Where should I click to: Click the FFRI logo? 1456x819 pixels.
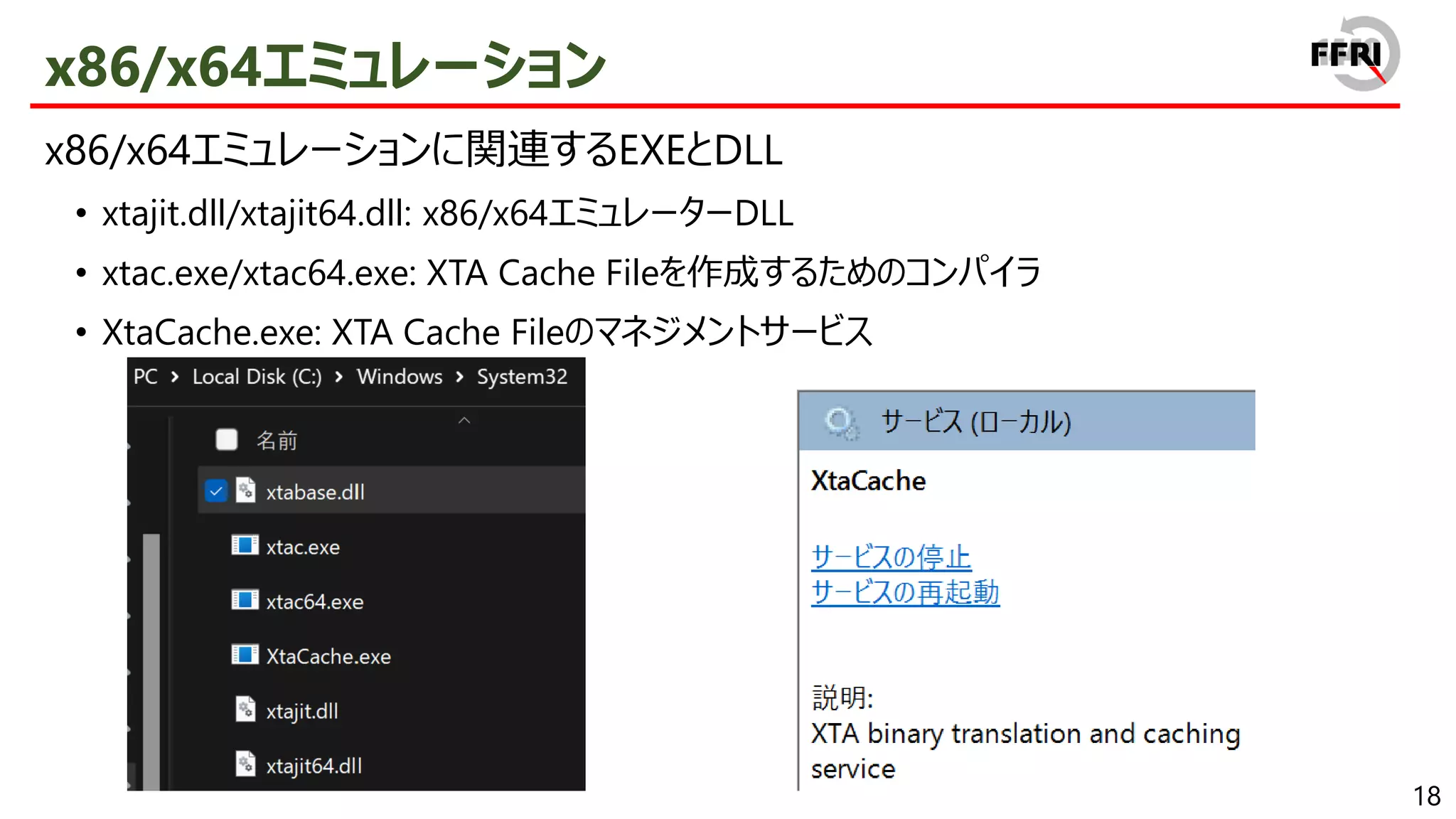[1355, 54]
